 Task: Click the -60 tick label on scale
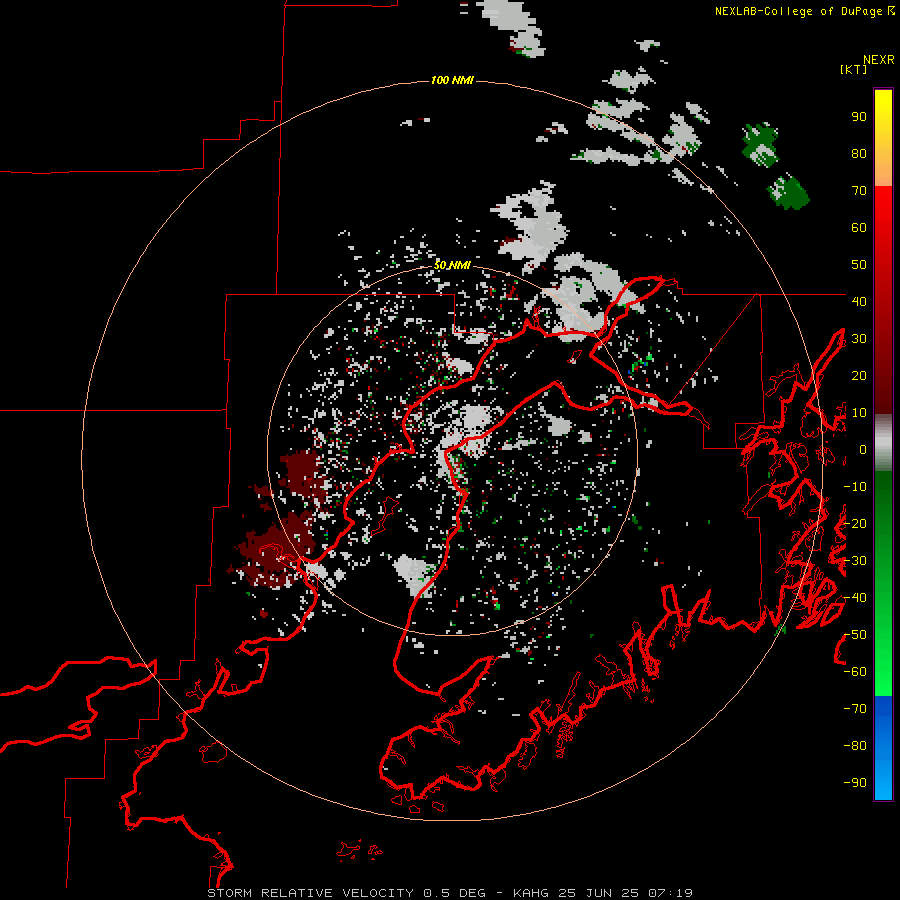point(855,672)
